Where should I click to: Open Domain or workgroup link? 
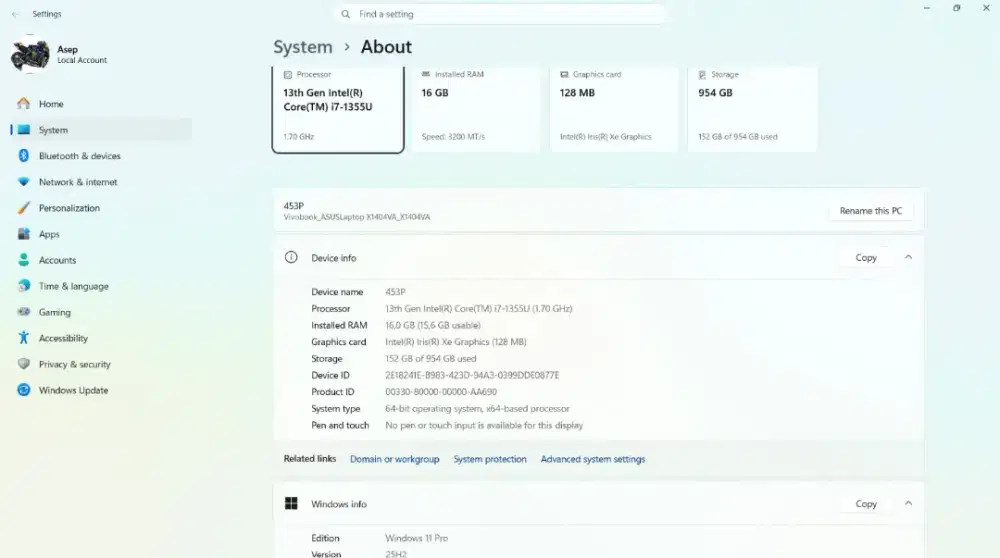click(x=394, y=459)
